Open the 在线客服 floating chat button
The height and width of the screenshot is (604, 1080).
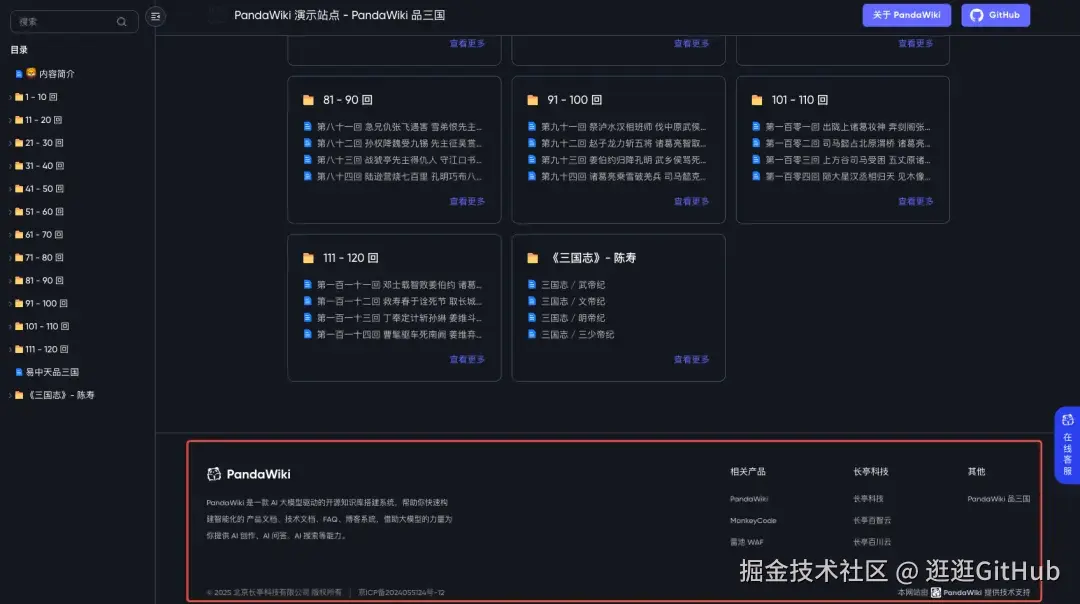click(x=1068, y=447)
